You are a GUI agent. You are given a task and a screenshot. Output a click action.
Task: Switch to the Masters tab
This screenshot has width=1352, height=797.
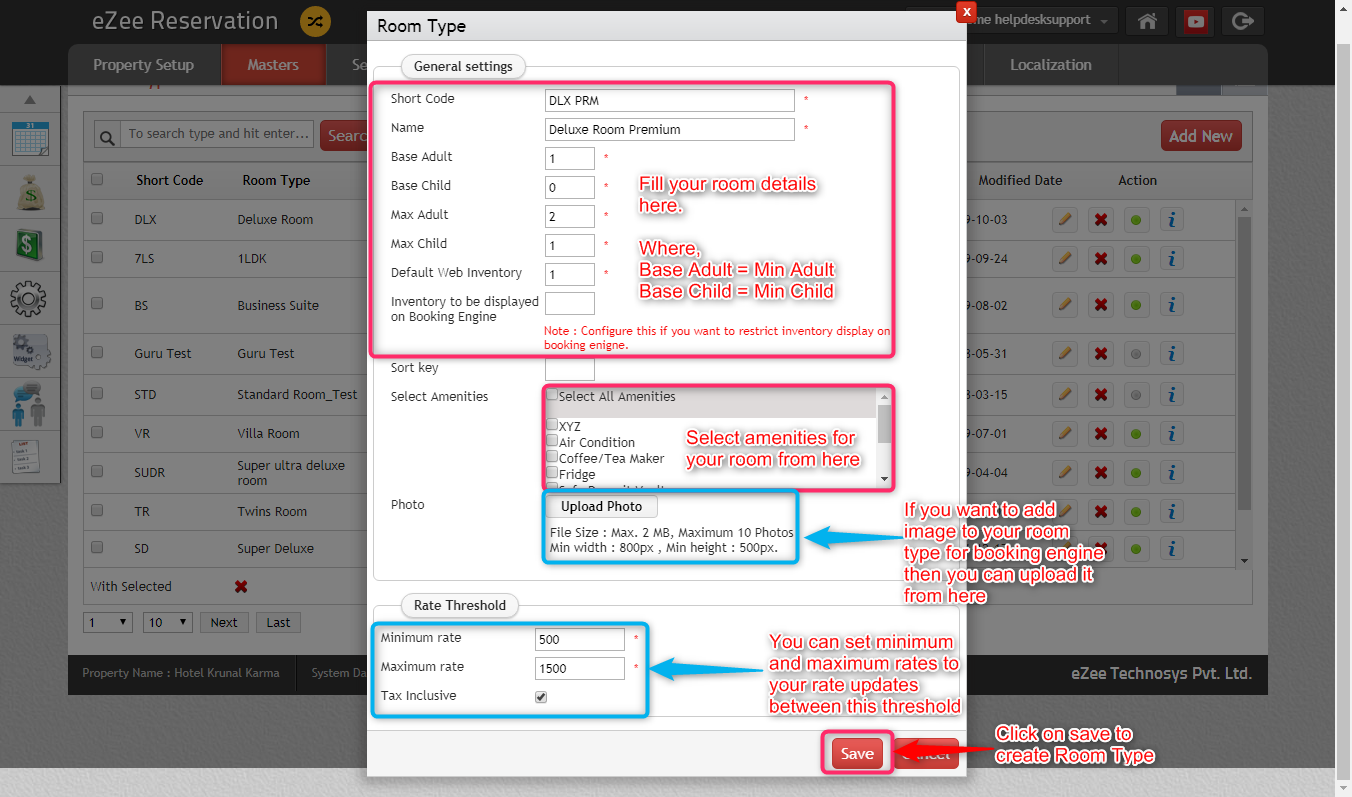[273, 65]
